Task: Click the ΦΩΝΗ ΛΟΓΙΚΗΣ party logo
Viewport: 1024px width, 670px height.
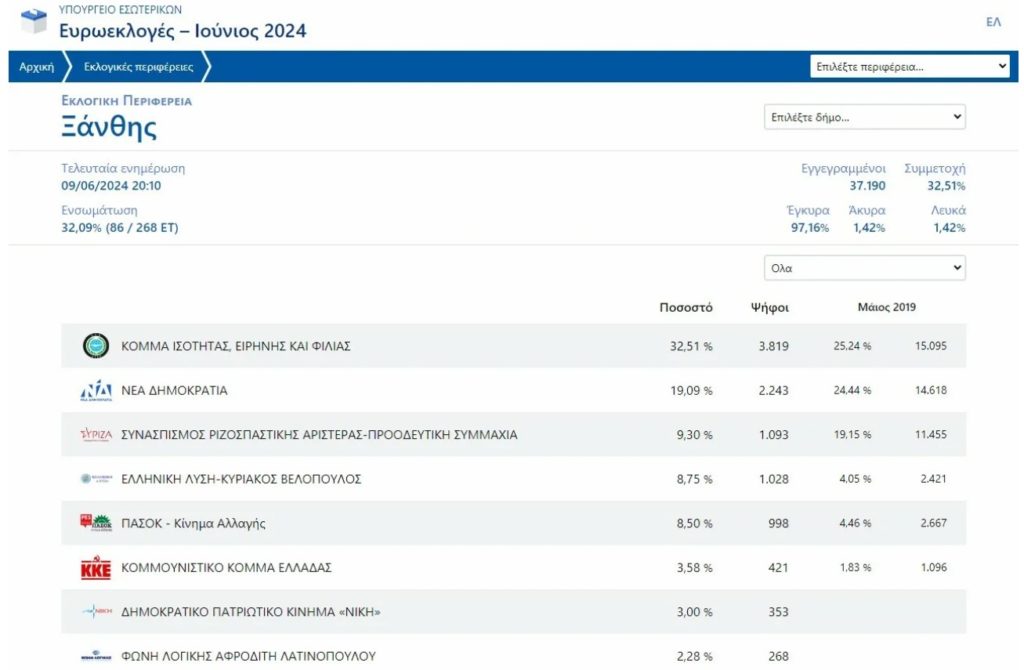Action: [x=96, y=656]
